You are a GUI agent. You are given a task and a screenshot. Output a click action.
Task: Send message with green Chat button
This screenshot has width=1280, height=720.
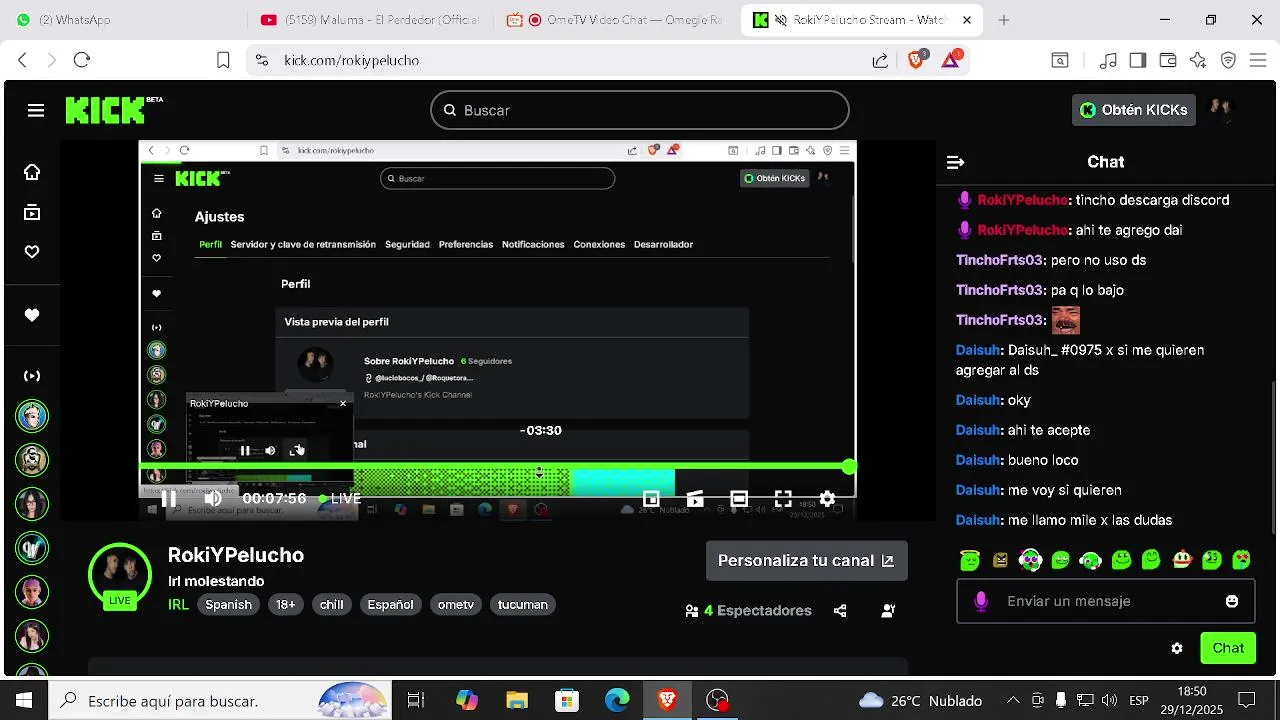tap(1228, 648)
